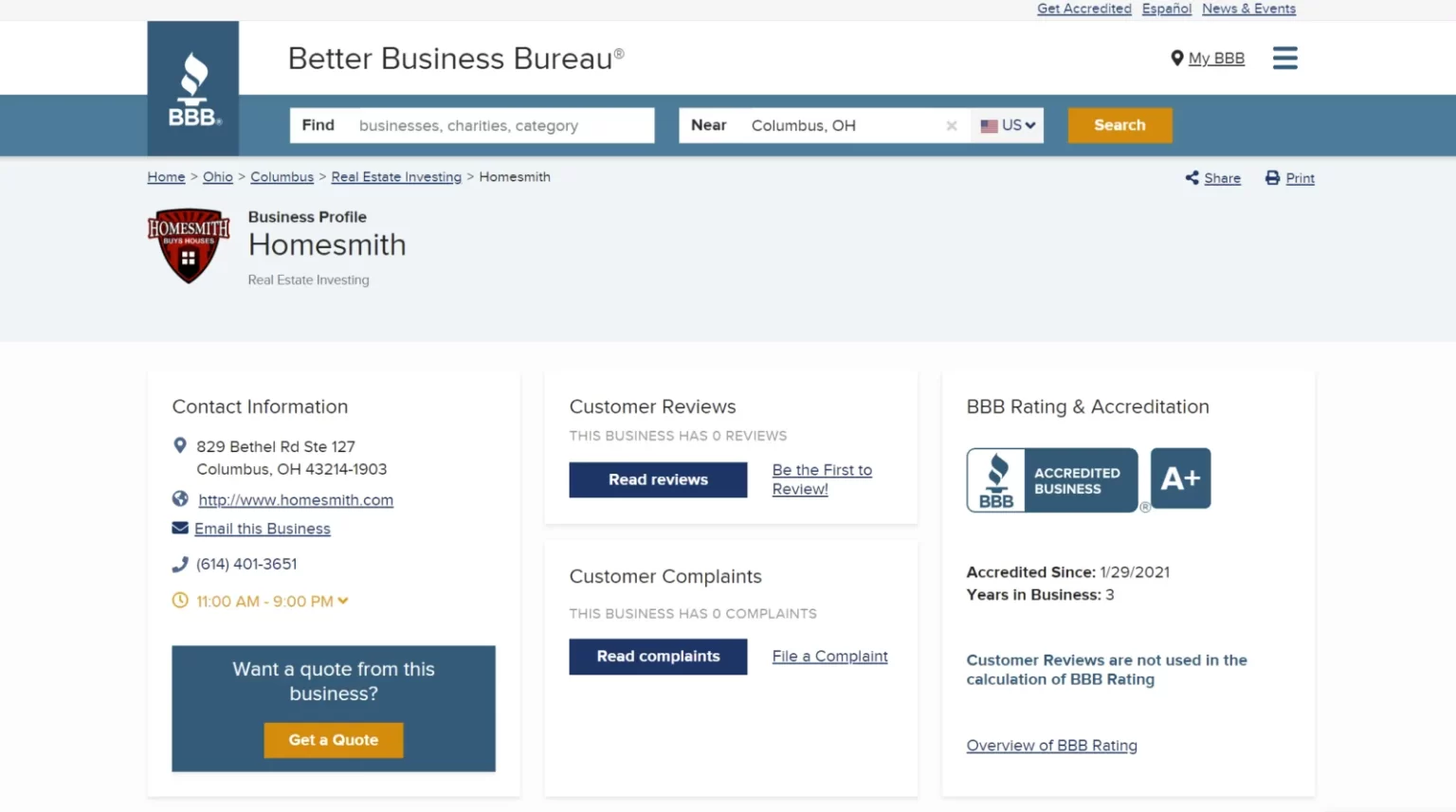Open the Columbus breadcrumb link

coord(282,177)
